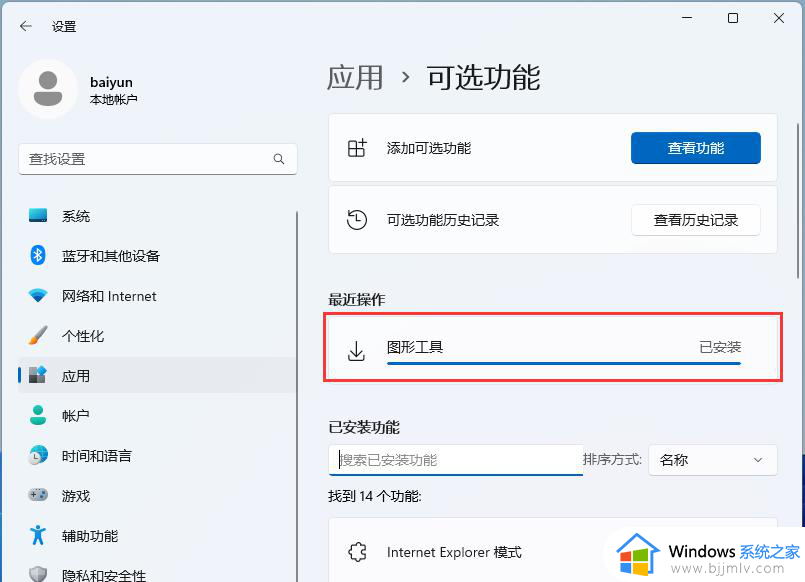Viewport: 805px width, 582px height.
Task: Click the 添加可选功能 label
Action: pos(429,148)
